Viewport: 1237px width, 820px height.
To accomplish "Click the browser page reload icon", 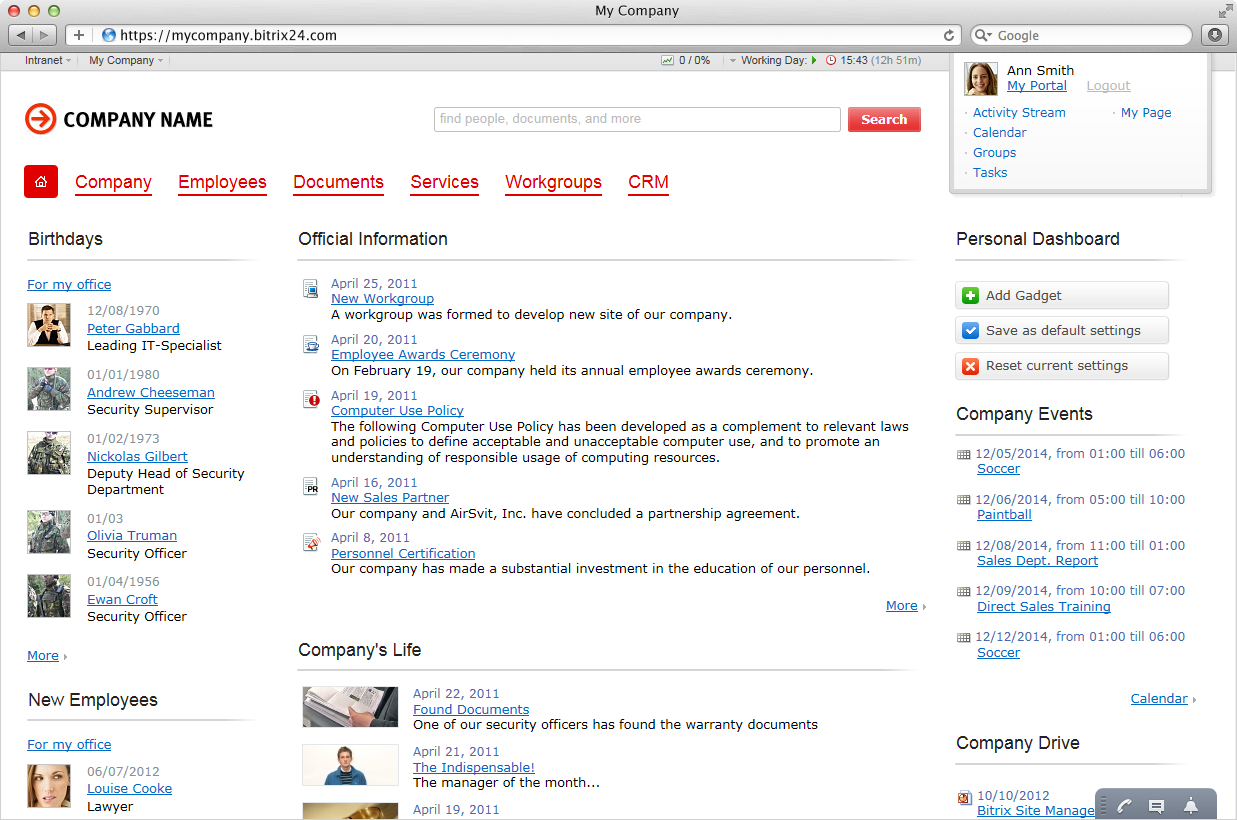I will coord(949,35).
